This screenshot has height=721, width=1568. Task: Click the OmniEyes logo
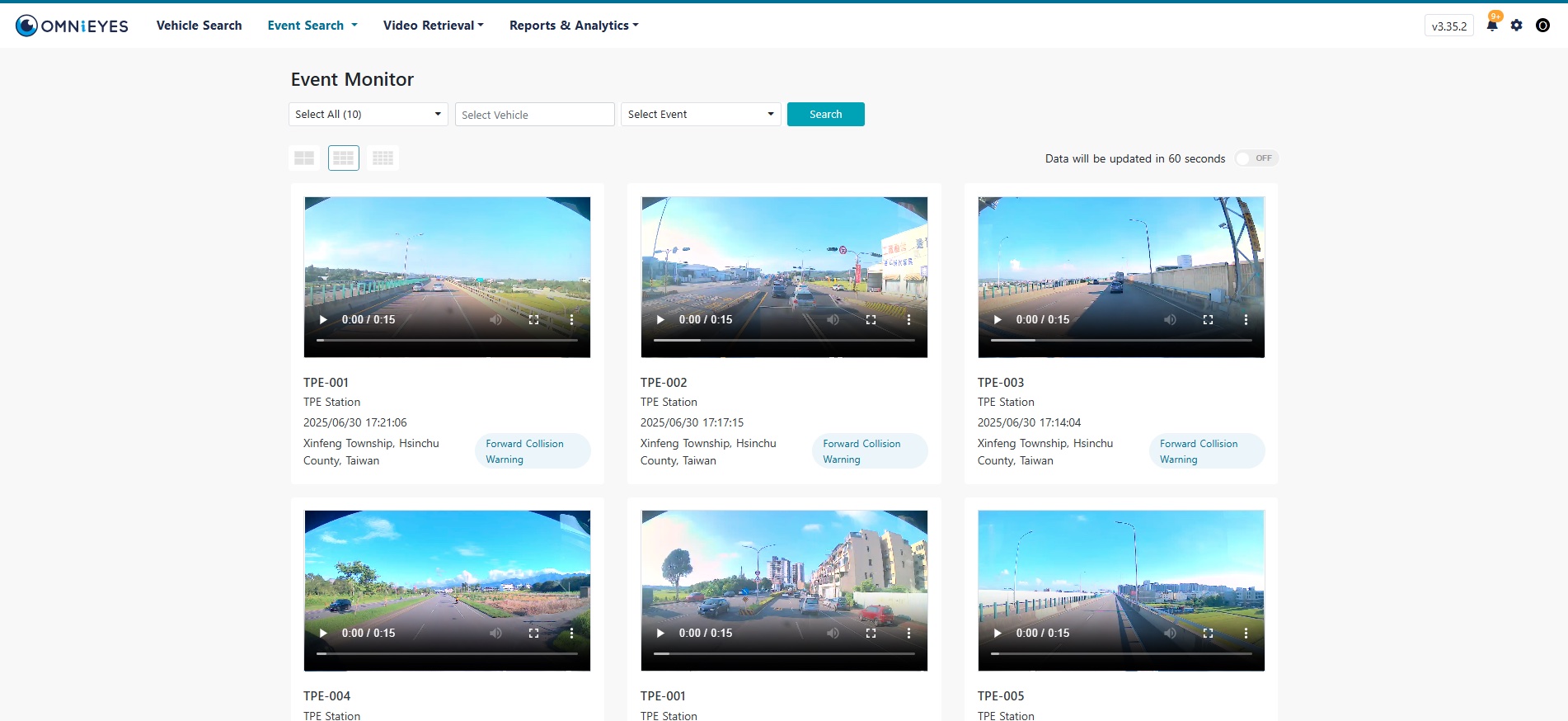[x=72, y=26]
